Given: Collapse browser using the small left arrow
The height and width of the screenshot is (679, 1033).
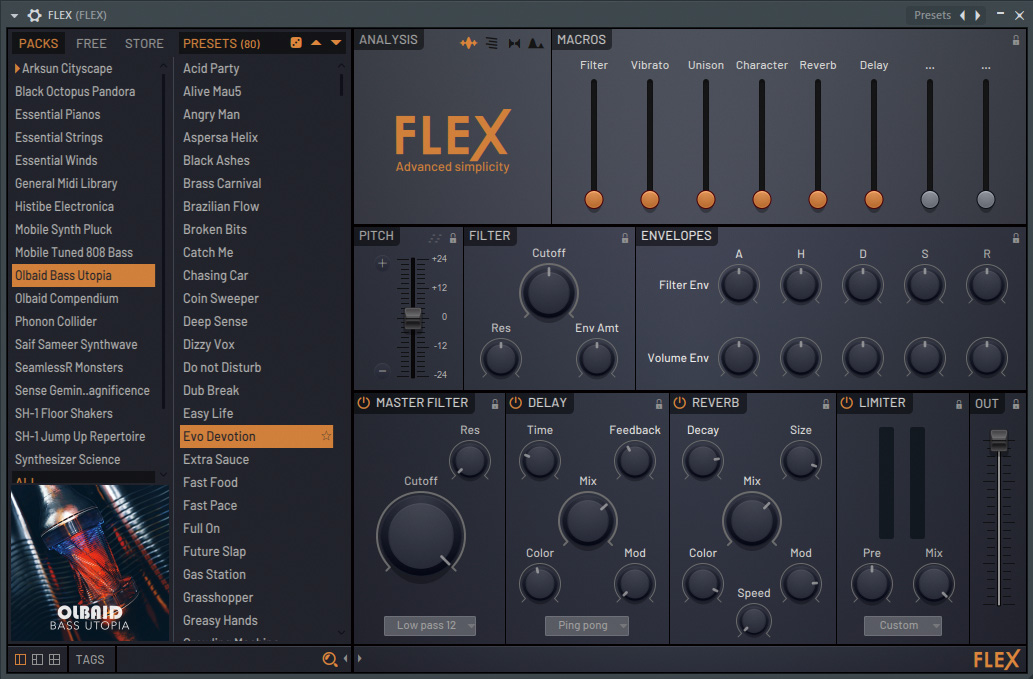Looking at the screenshot, I should click(345, 659).
